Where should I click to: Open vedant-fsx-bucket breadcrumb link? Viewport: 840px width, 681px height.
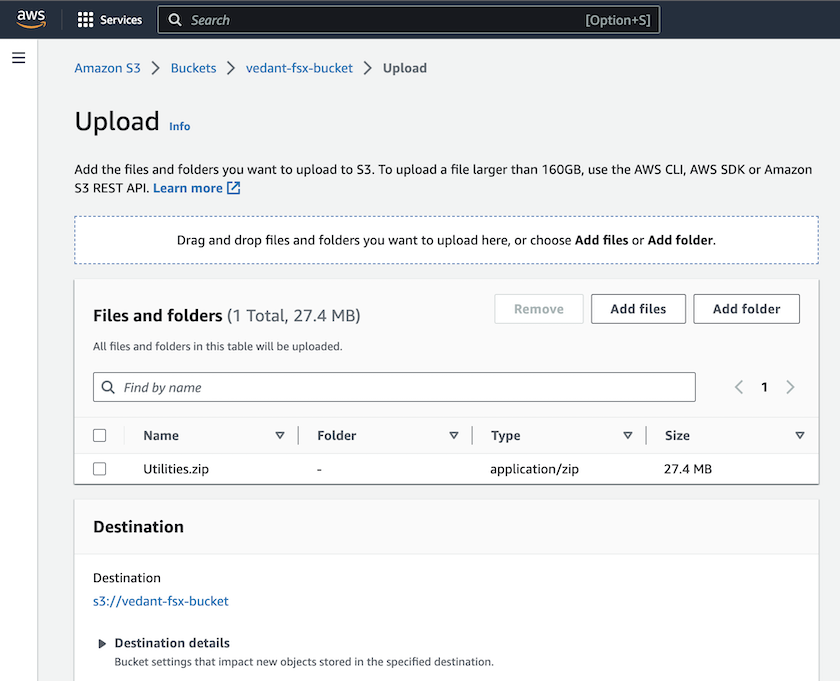299,68
